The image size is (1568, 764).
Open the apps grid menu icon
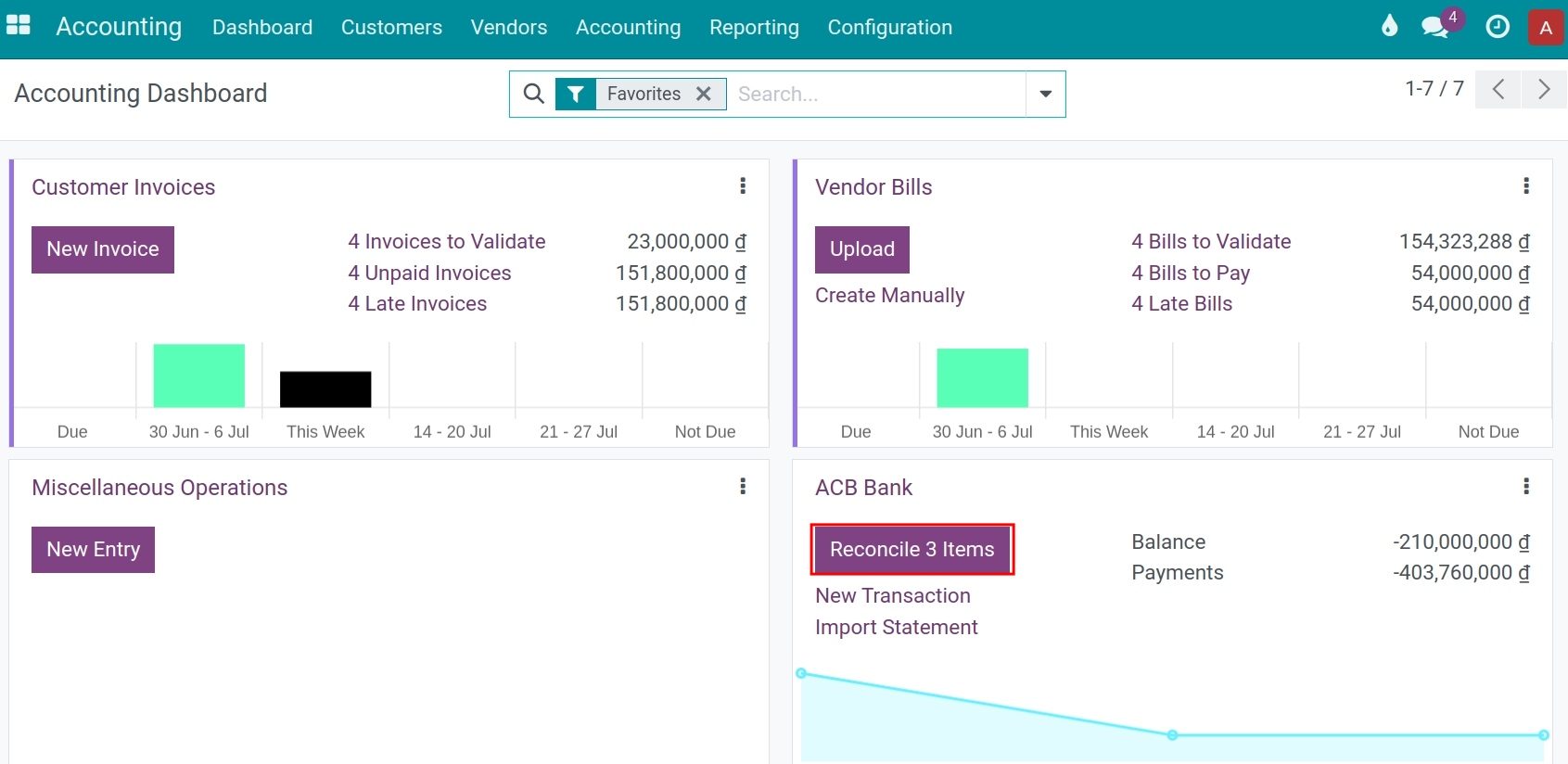point(19,26)
